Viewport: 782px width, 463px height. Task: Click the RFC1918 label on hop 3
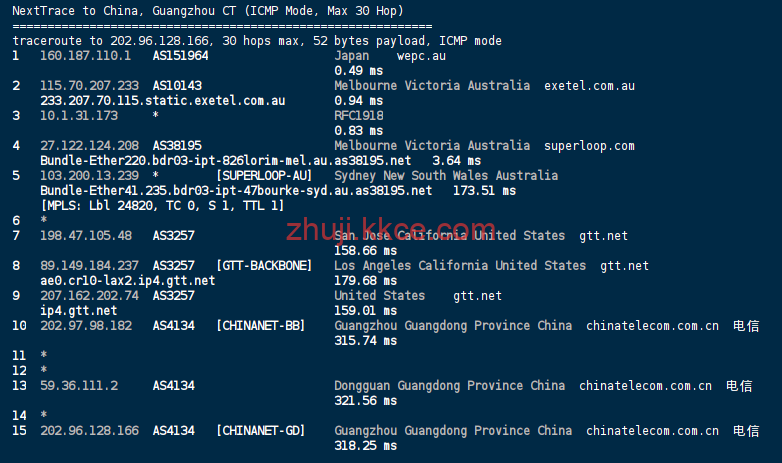(x=359, y=116)
